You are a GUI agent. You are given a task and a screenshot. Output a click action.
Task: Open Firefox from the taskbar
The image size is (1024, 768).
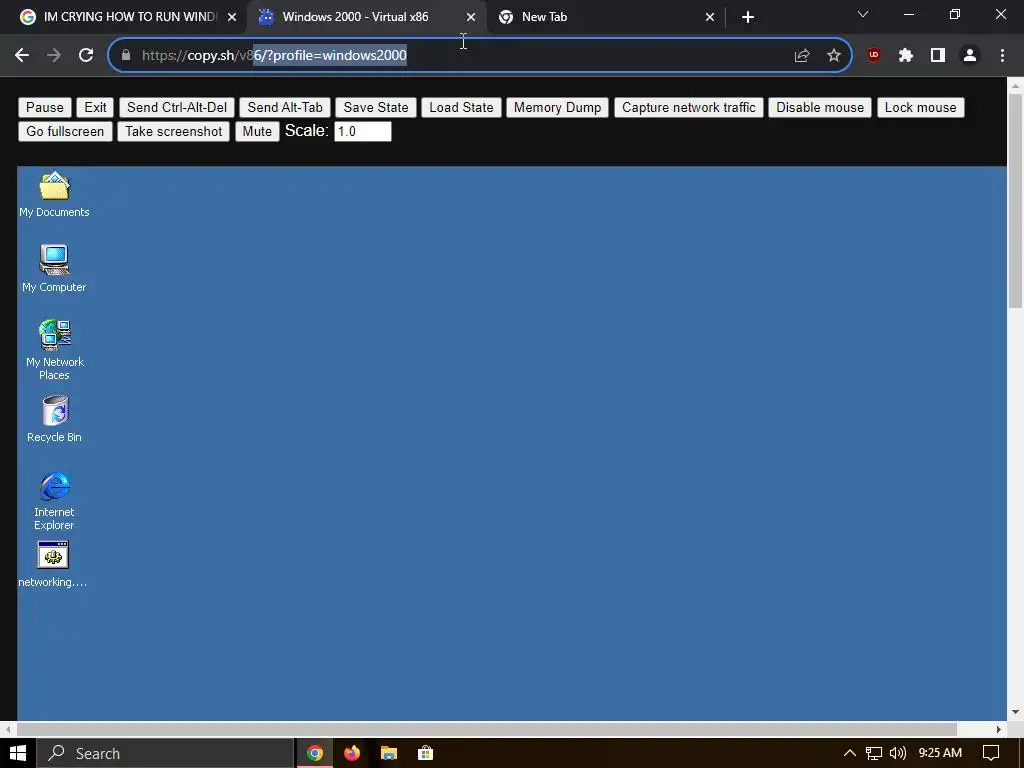click(x=352, y=753)
